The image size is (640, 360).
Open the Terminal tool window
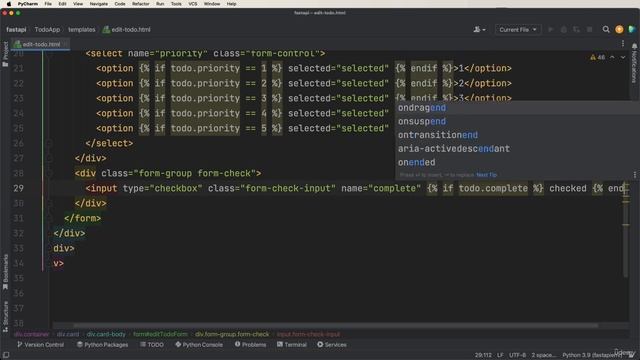click(x=292, y=345)
